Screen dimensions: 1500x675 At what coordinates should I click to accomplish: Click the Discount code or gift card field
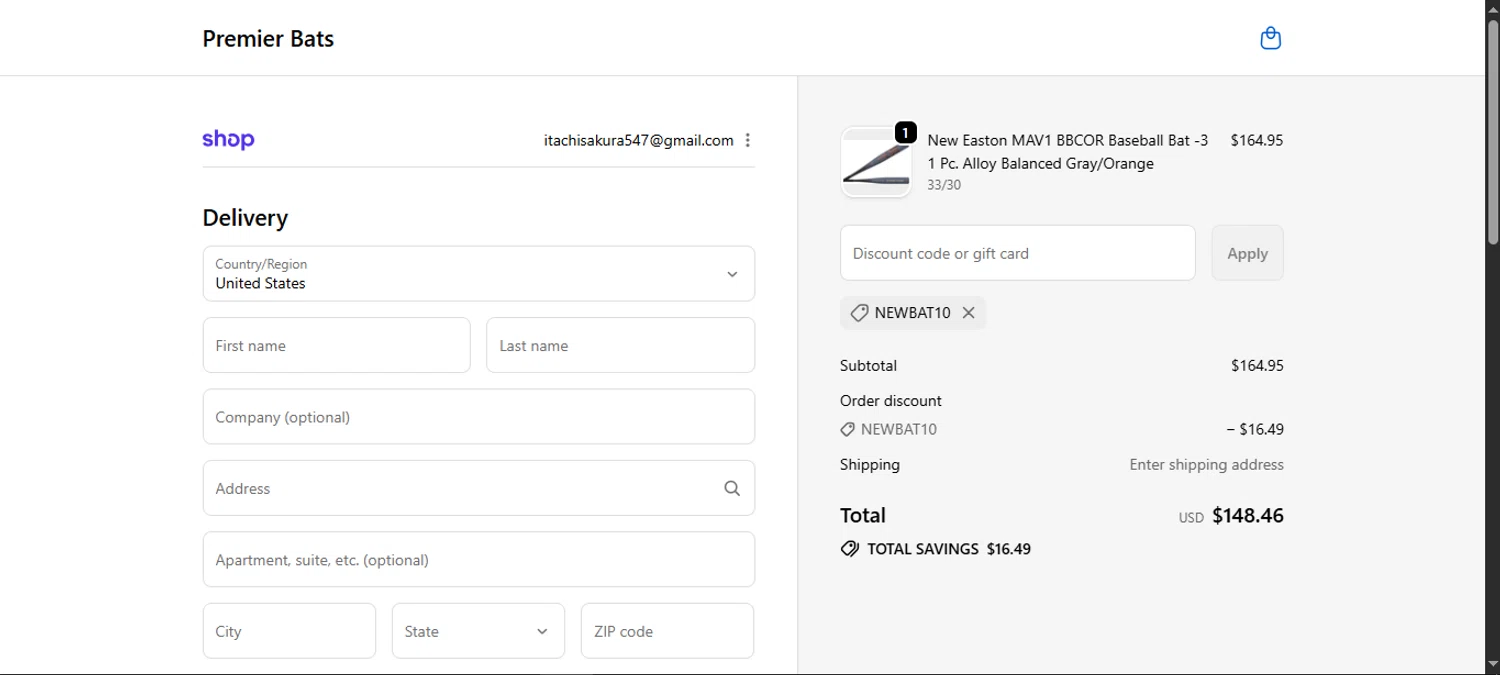(x=1018, y=253)
